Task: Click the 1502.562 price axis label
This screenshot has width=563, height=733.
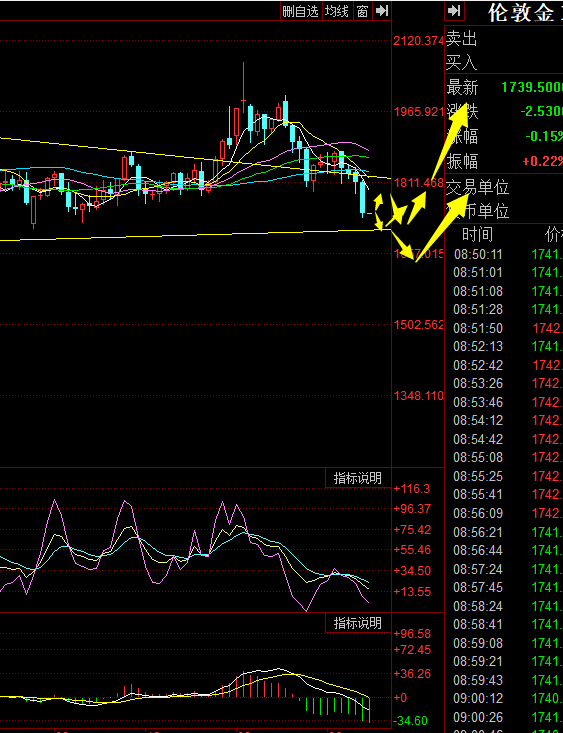Action: [418, 325]
